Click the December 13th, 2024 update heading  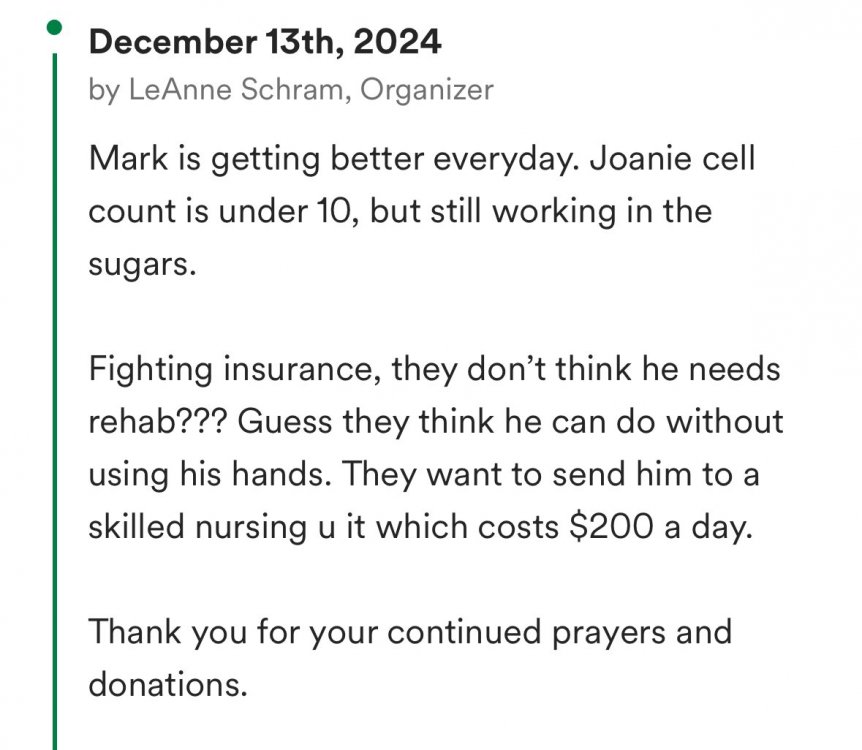click(264, 42)
